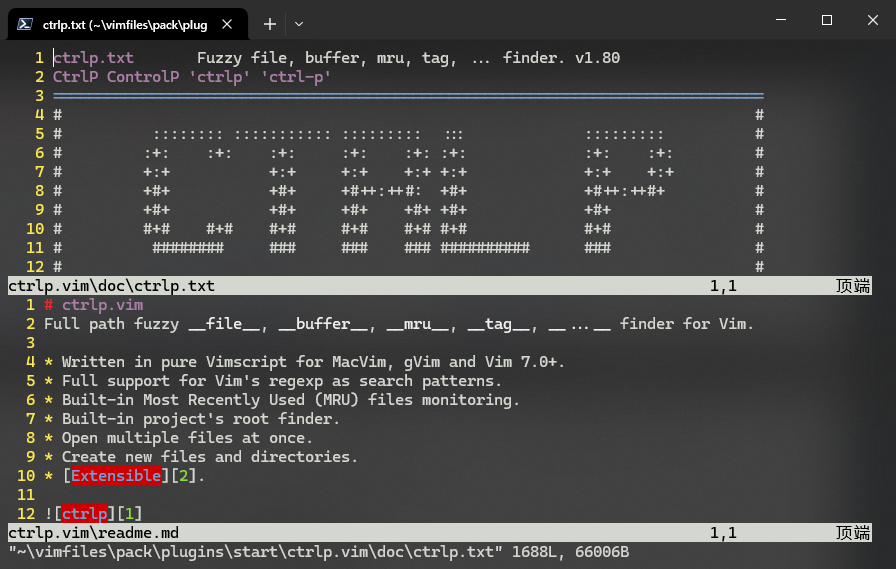
Task: Click "Built-in project's root finder" line
Action: pos(191,419)
